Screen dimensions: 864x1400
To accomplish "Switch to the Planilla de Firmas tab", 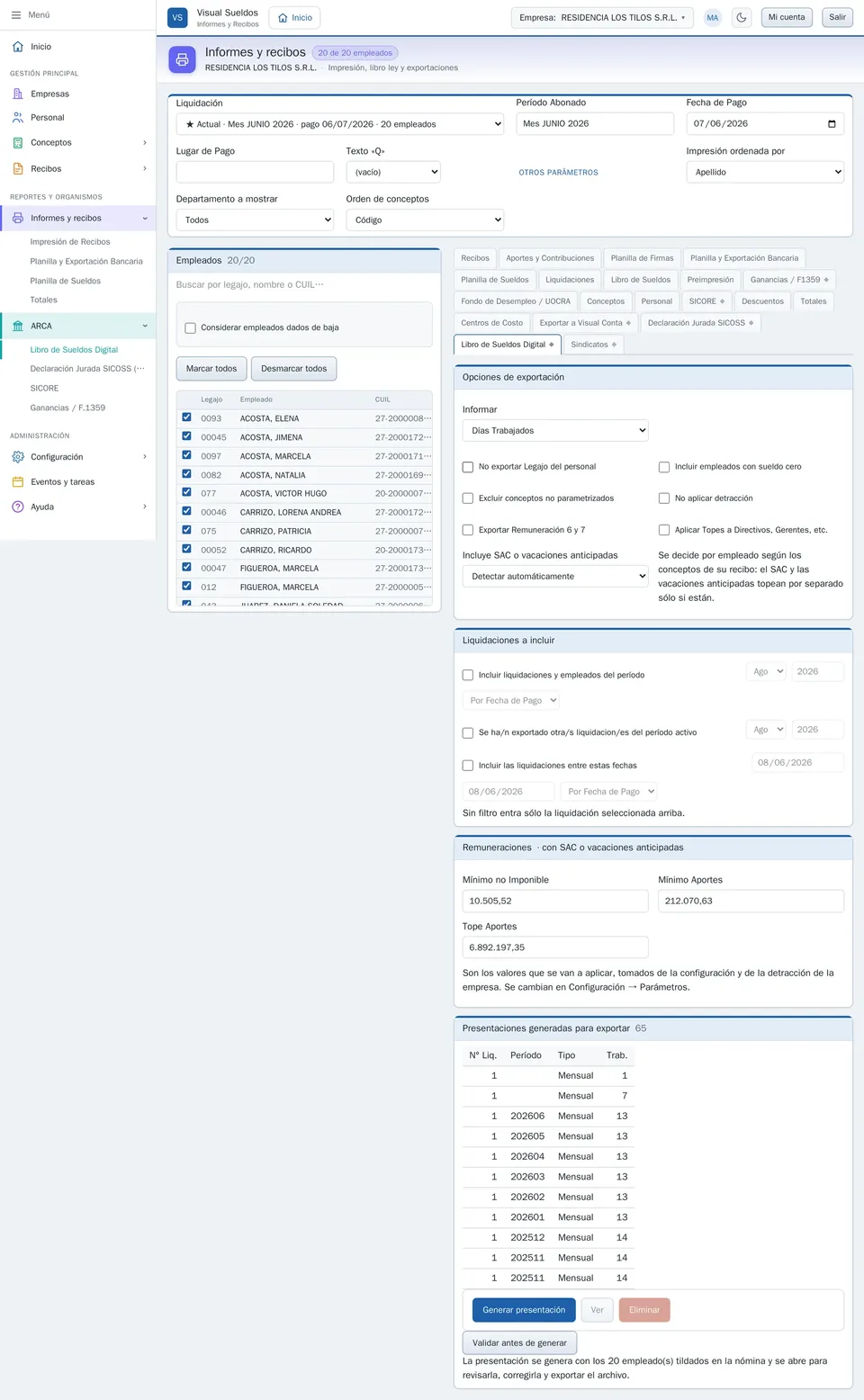I will 642,258.
